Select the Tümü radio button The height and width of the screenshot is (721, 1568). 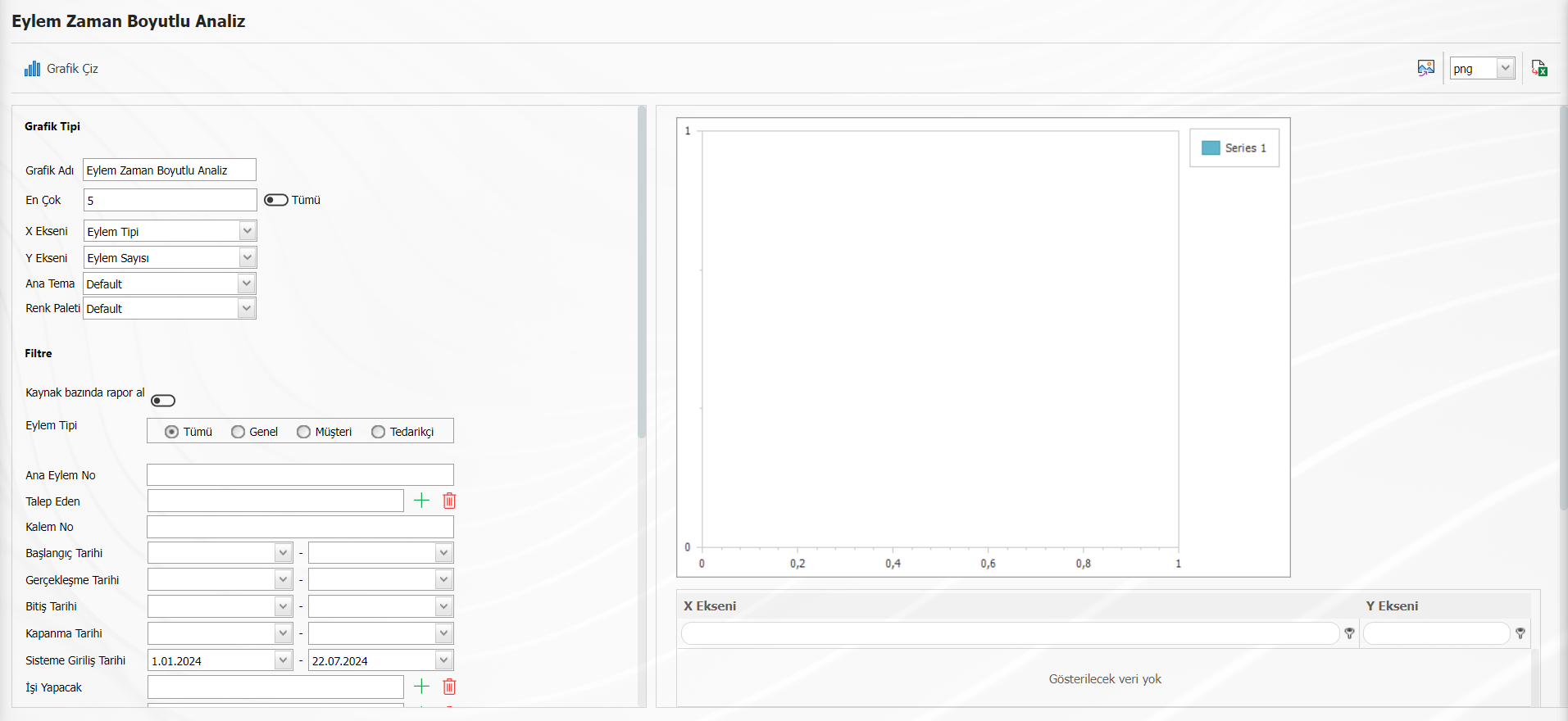click(171, 432)
